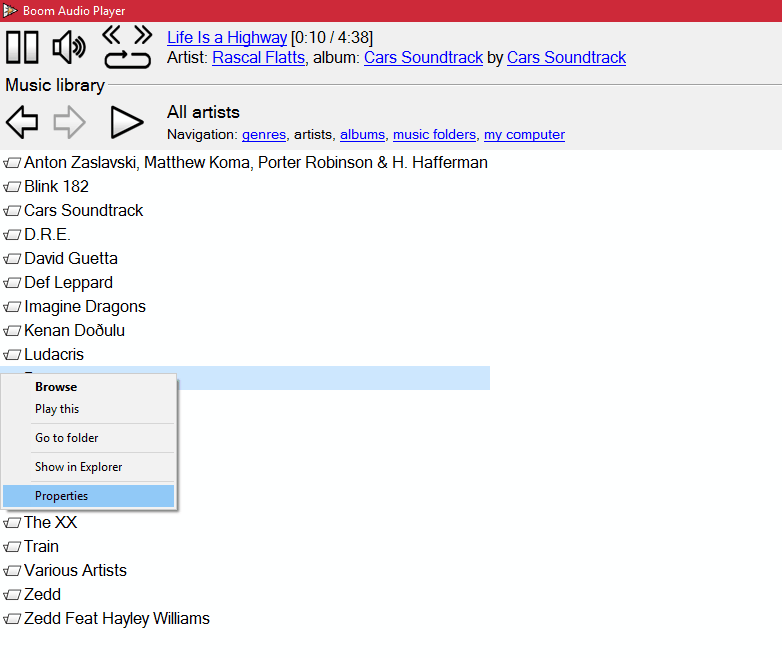Choose Properties in the context menu
The image size is (782, 658).
point(89,496)
